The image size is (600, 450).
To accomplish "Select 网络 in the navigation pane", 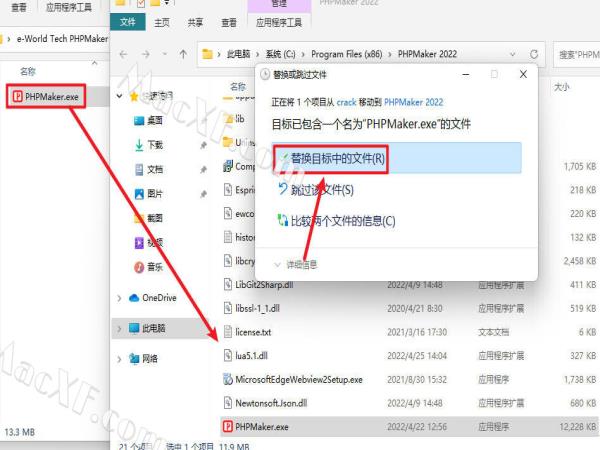I will [143, 359].
